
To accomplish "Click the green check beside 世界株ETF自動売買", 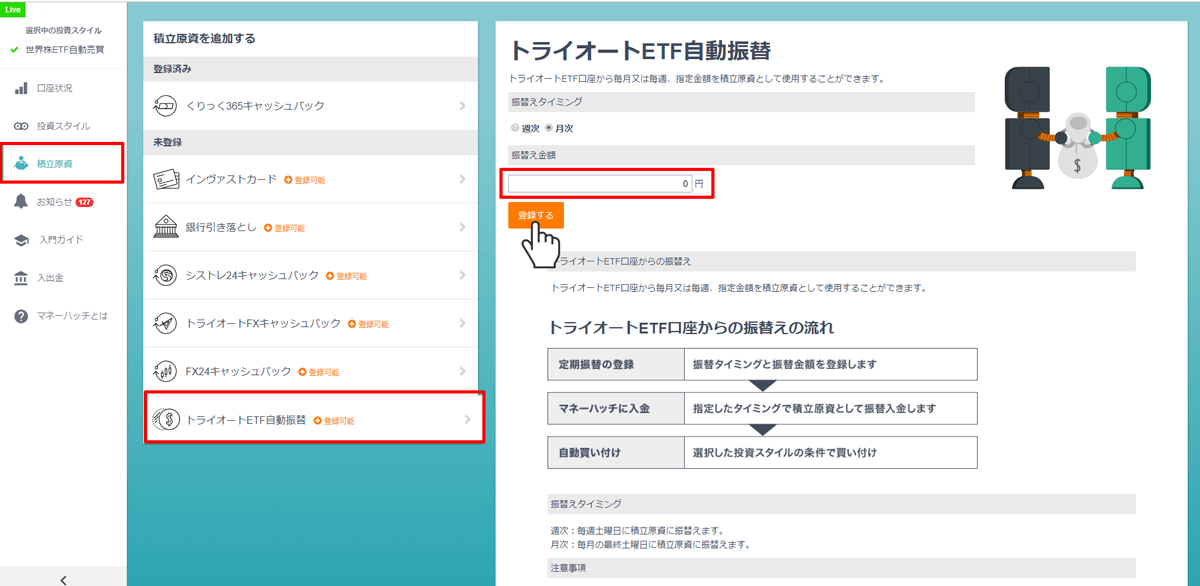I will 14,49.
